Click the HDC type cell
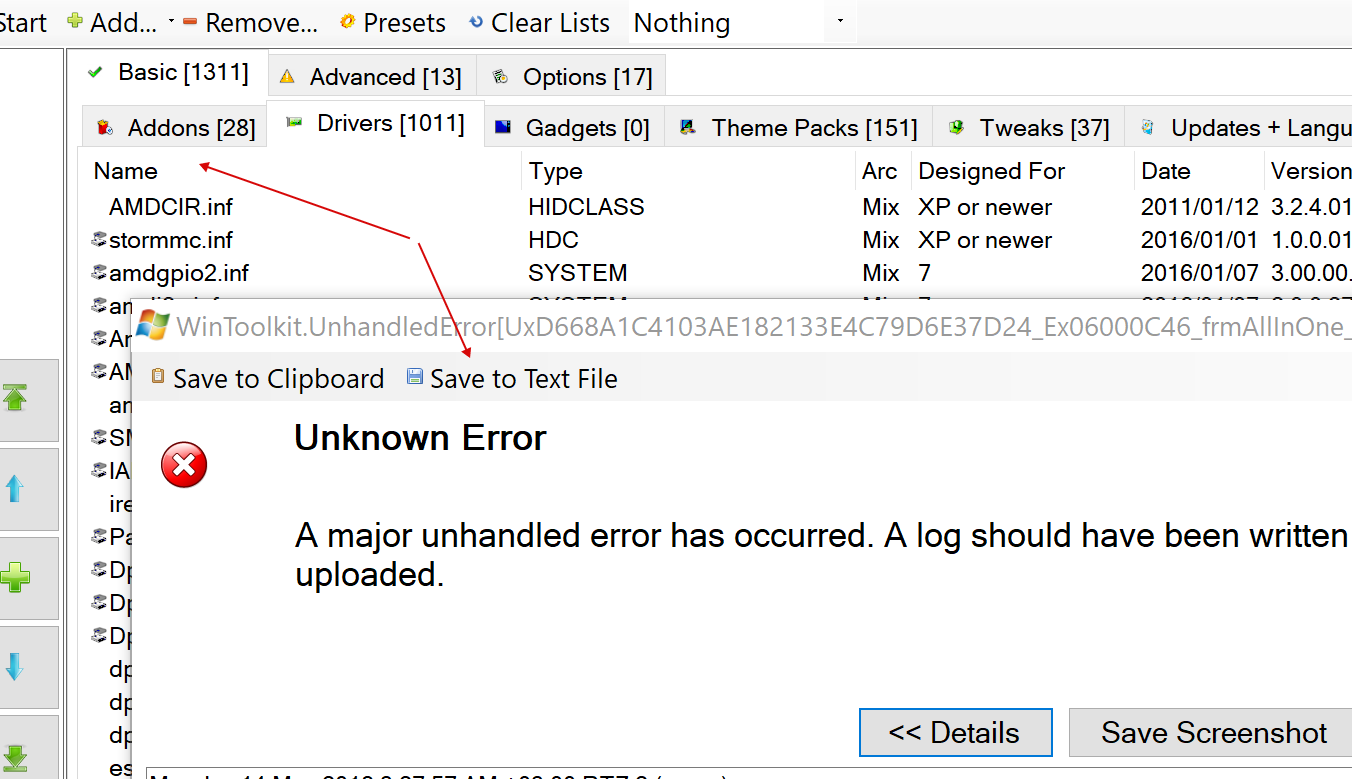The height and width of the screenshot is (779, 1352). point(554,240)
